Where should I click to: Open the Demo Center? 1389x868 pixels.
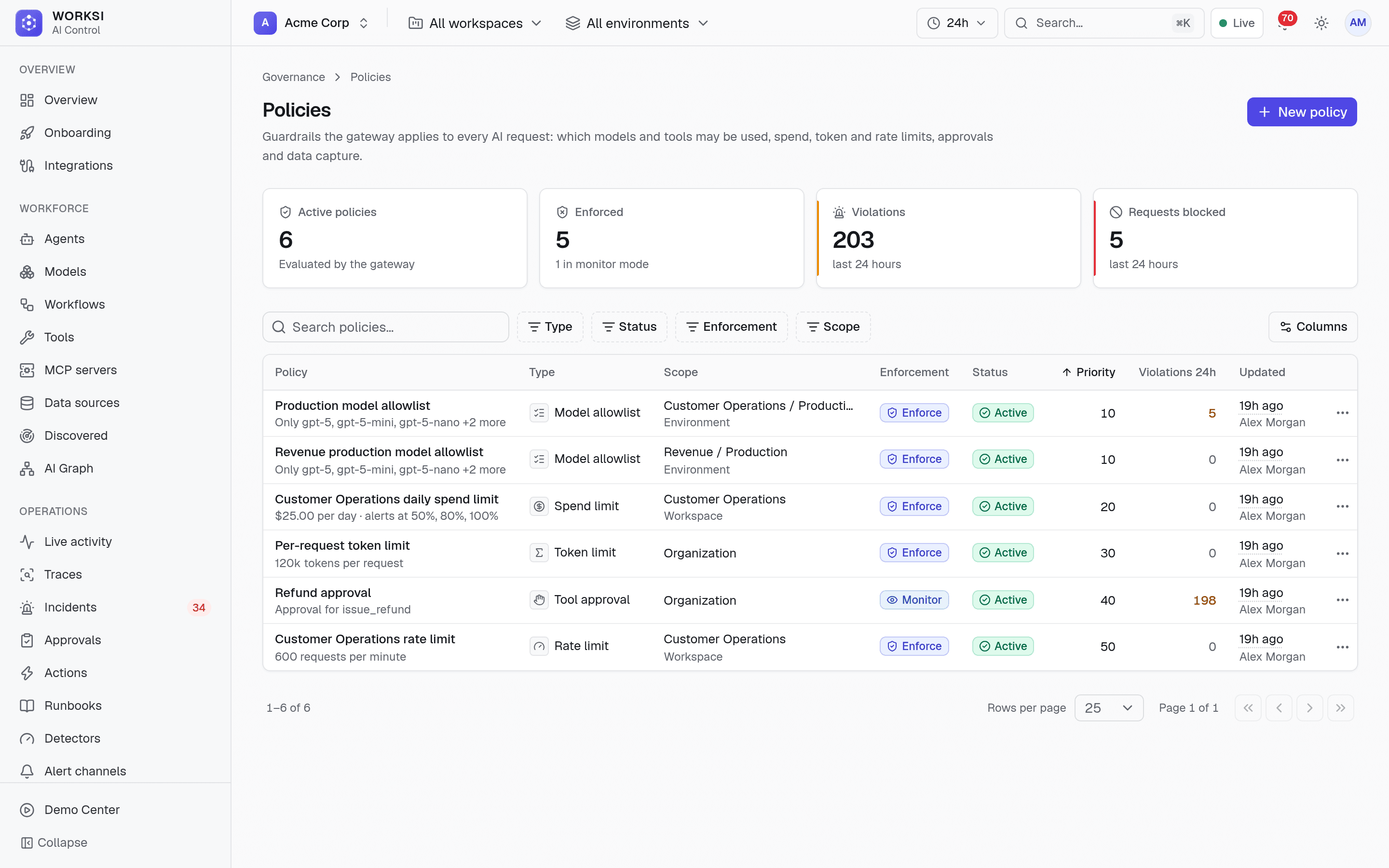115,810
